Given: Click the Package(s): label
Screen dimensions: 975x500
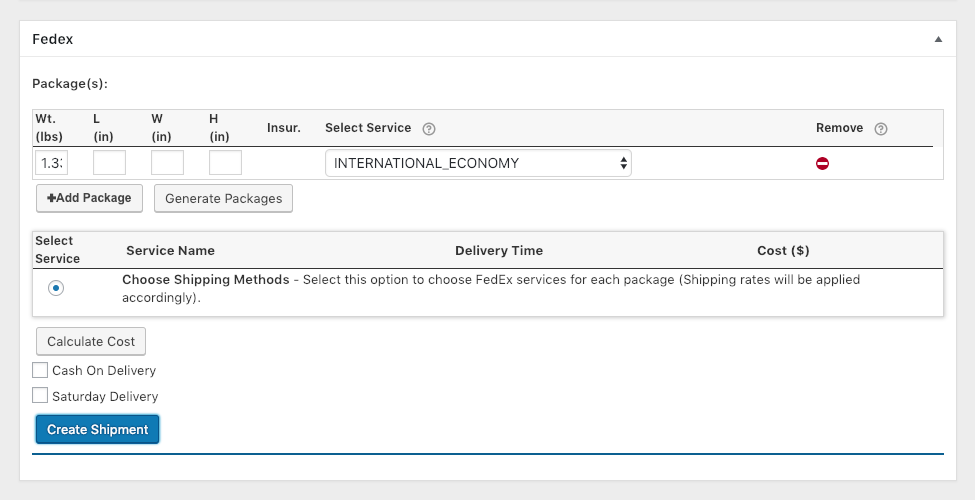Looking at the screenshot, I should click(x=70, y=83).
